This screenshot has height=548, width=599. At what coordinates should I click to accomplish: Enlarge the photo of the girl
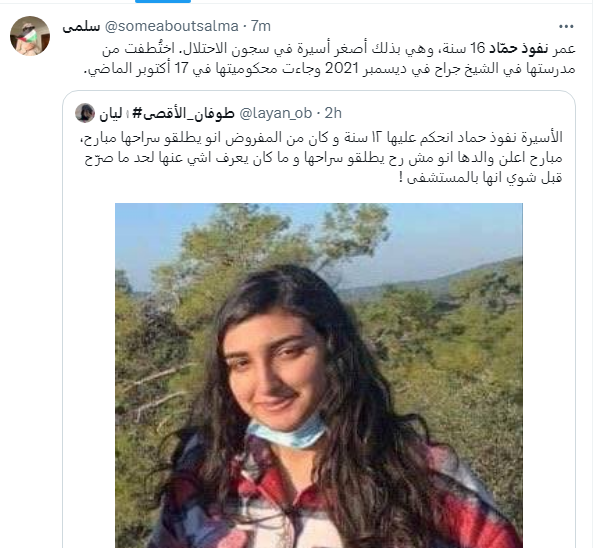coord(319,375)
